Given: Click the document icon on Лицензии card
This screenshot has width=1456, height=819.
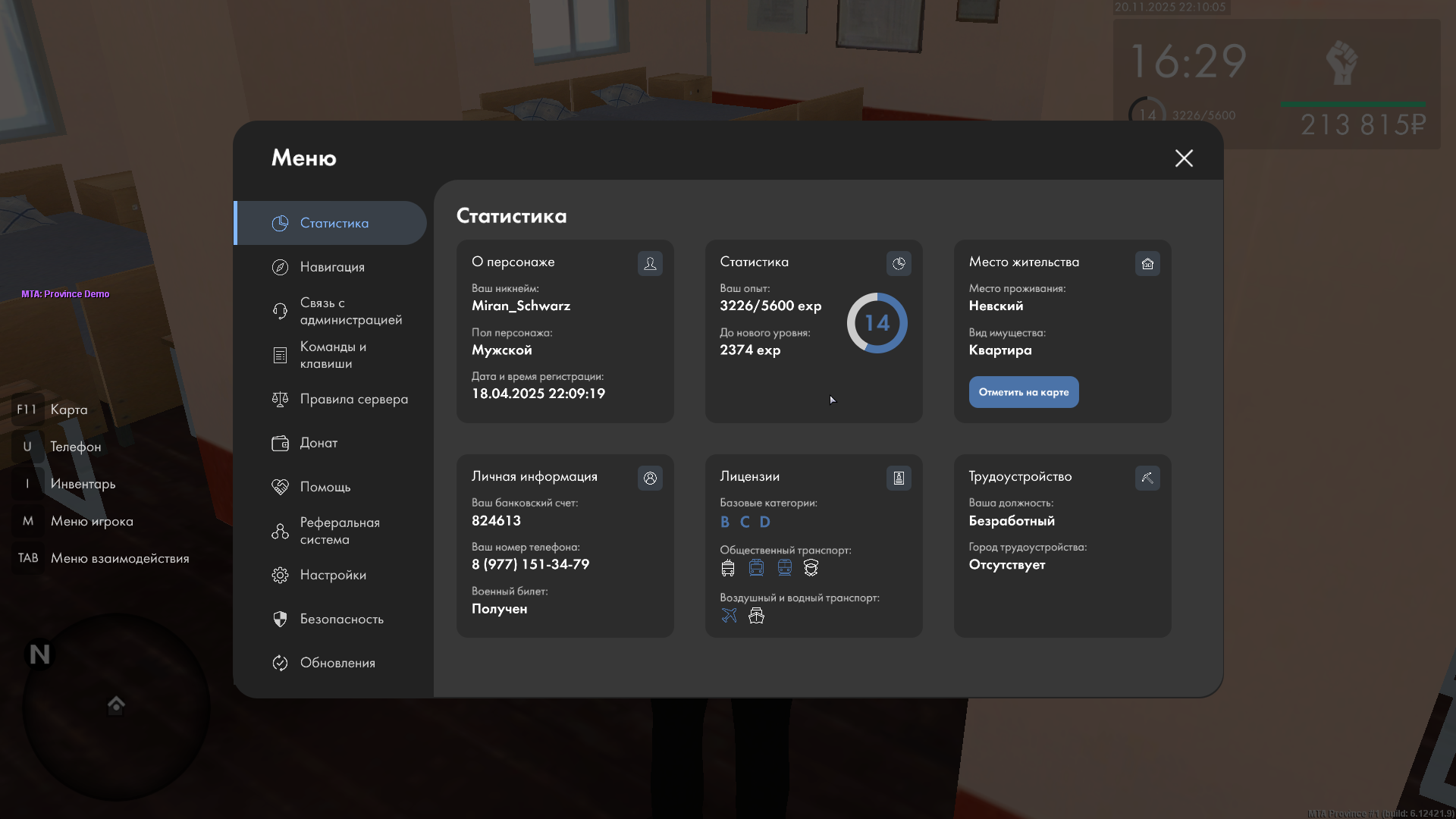Looking at the screenshot, I should 899,478.
